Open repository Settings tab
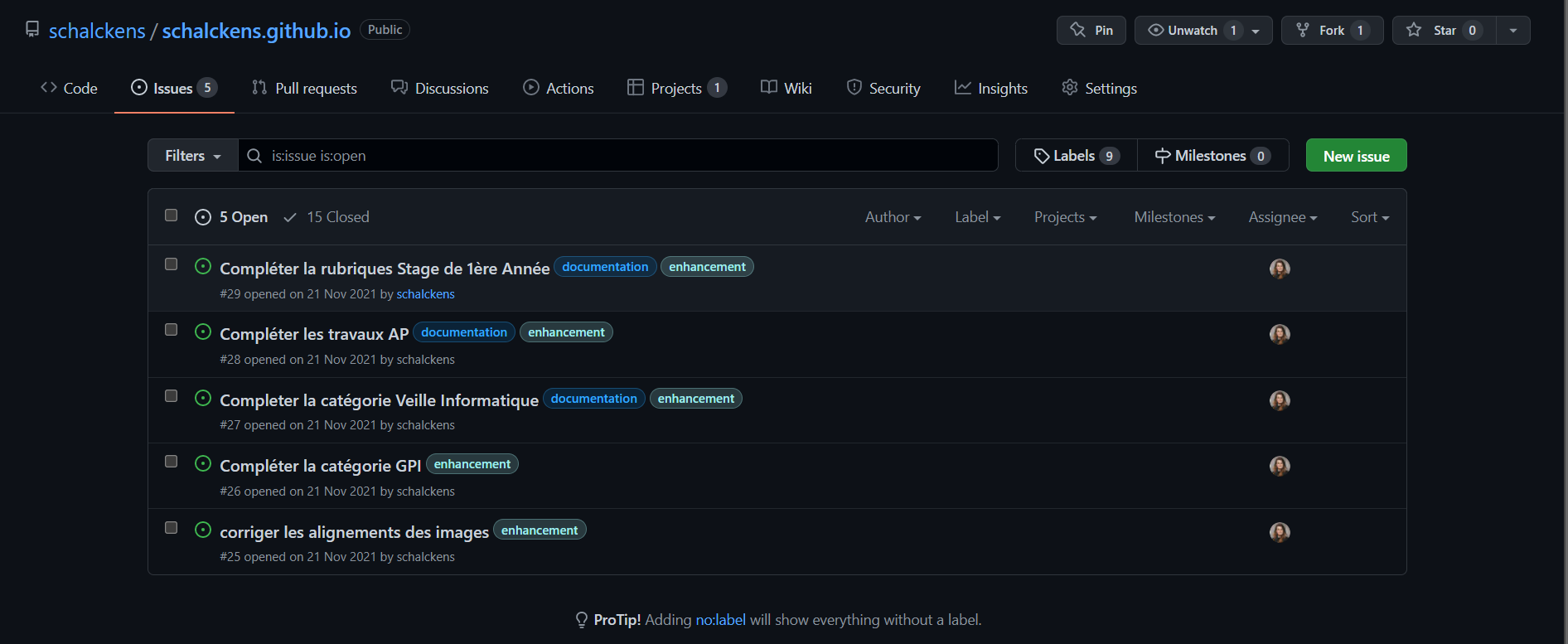1568x644 pixels. point(1100,88)
